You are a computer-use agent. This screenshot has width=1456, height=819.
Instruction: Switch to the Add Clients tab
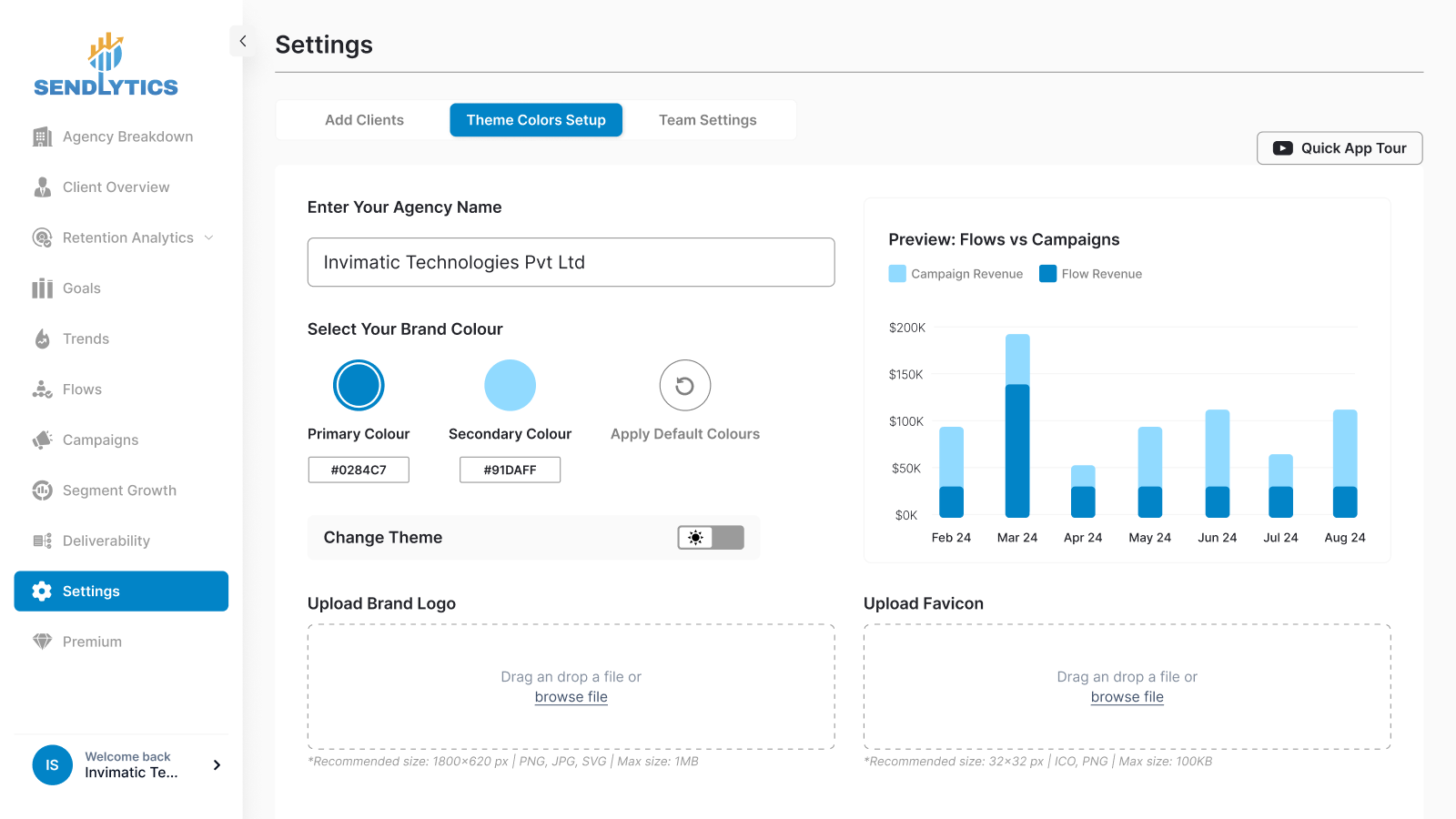[x=364, y=120]
